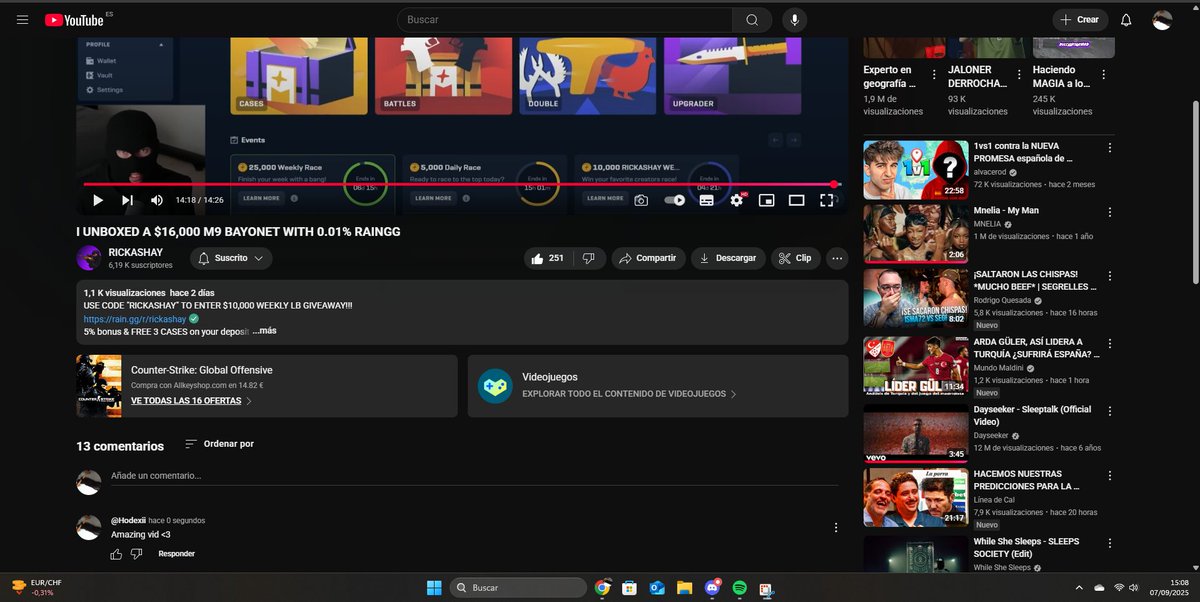This screenshot has width=1200, height=602.
Task: Skip to the next video
Action: (127, 200)
